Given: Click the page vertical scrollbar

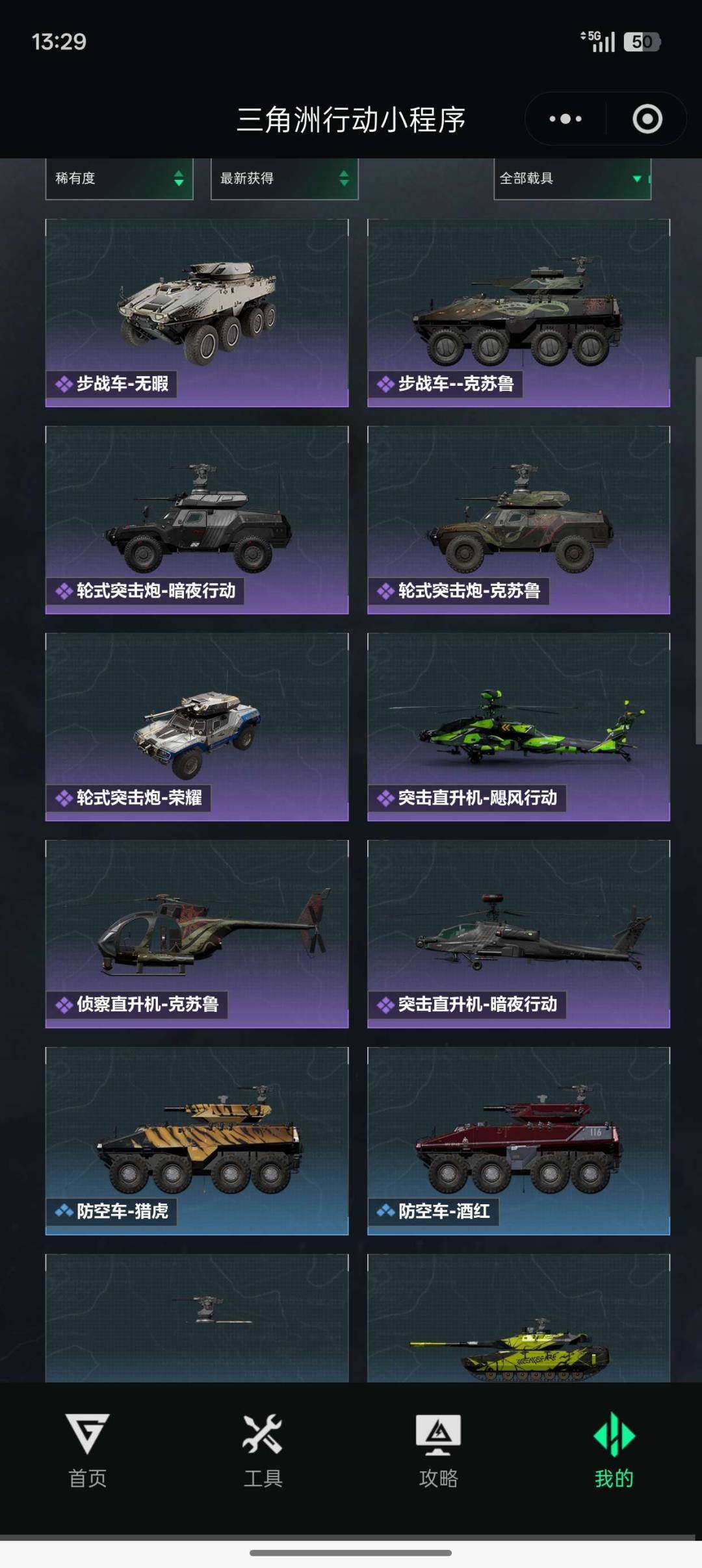Looking at the screenshot, I should click(698, 550).
